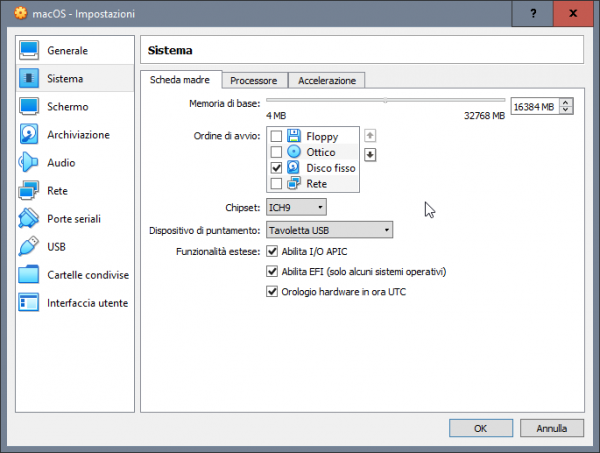
Task: Open the Audio settings section
Action: point(75,162)
